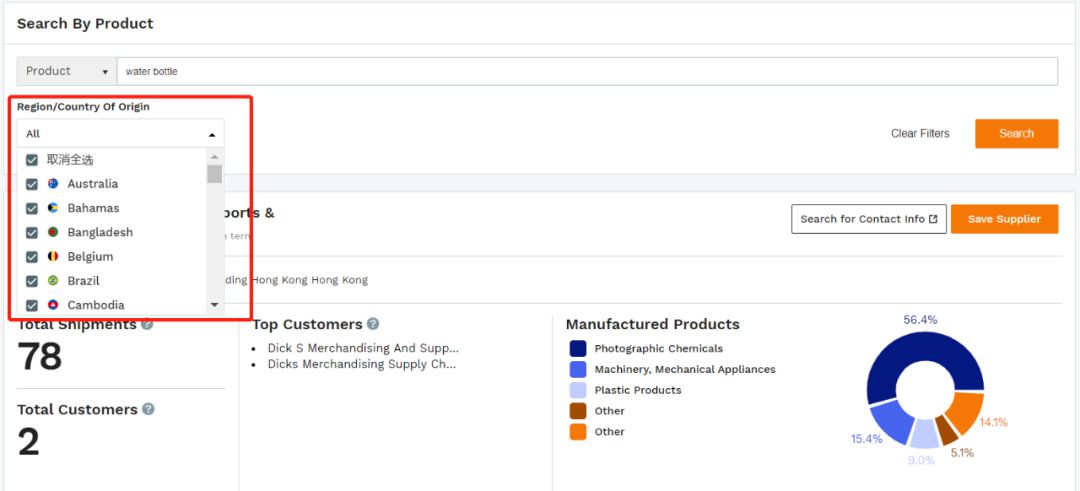Click the orange Search button
1080x491 pixels.
[x=1016, y=133]
